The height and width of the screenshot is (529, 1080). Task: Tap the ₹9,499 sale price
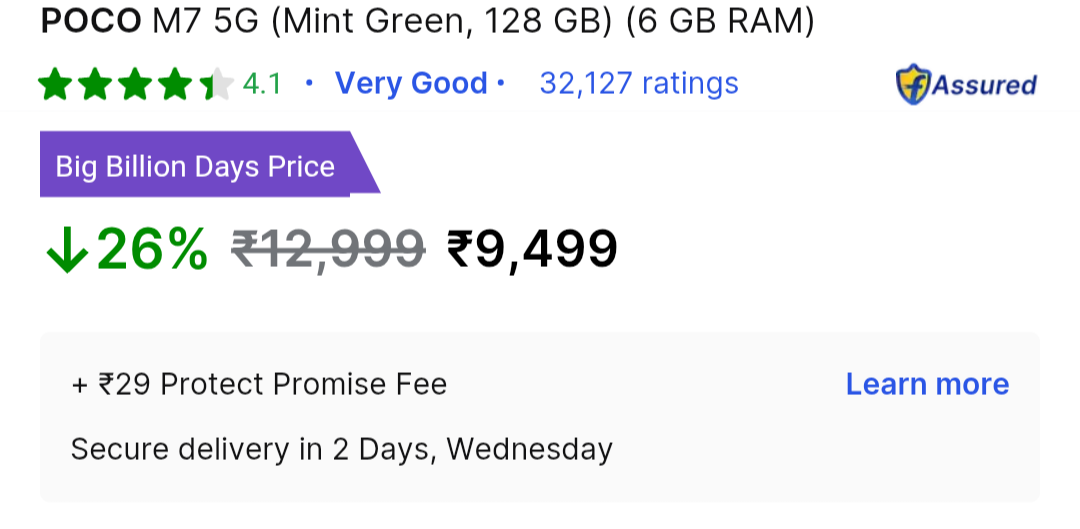[x=532, y=249]
